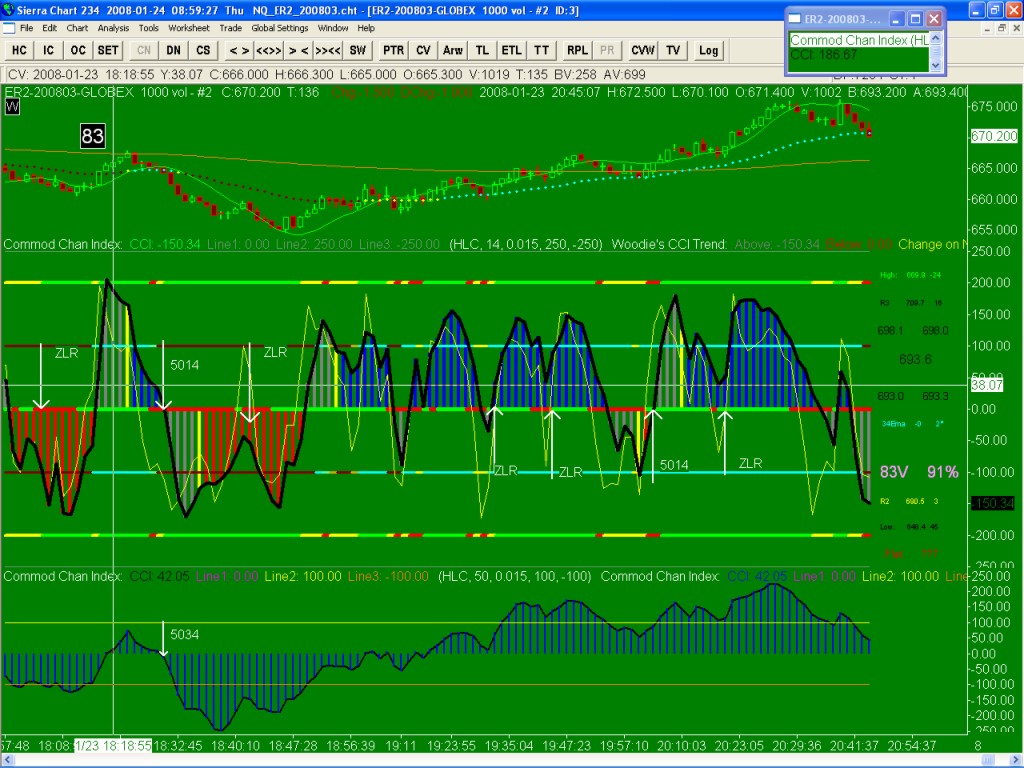Image resolution: width=1024 pixels, height=768 pixels.
Task: Click the 38.07 cursor value label
Action: point(987,385)
